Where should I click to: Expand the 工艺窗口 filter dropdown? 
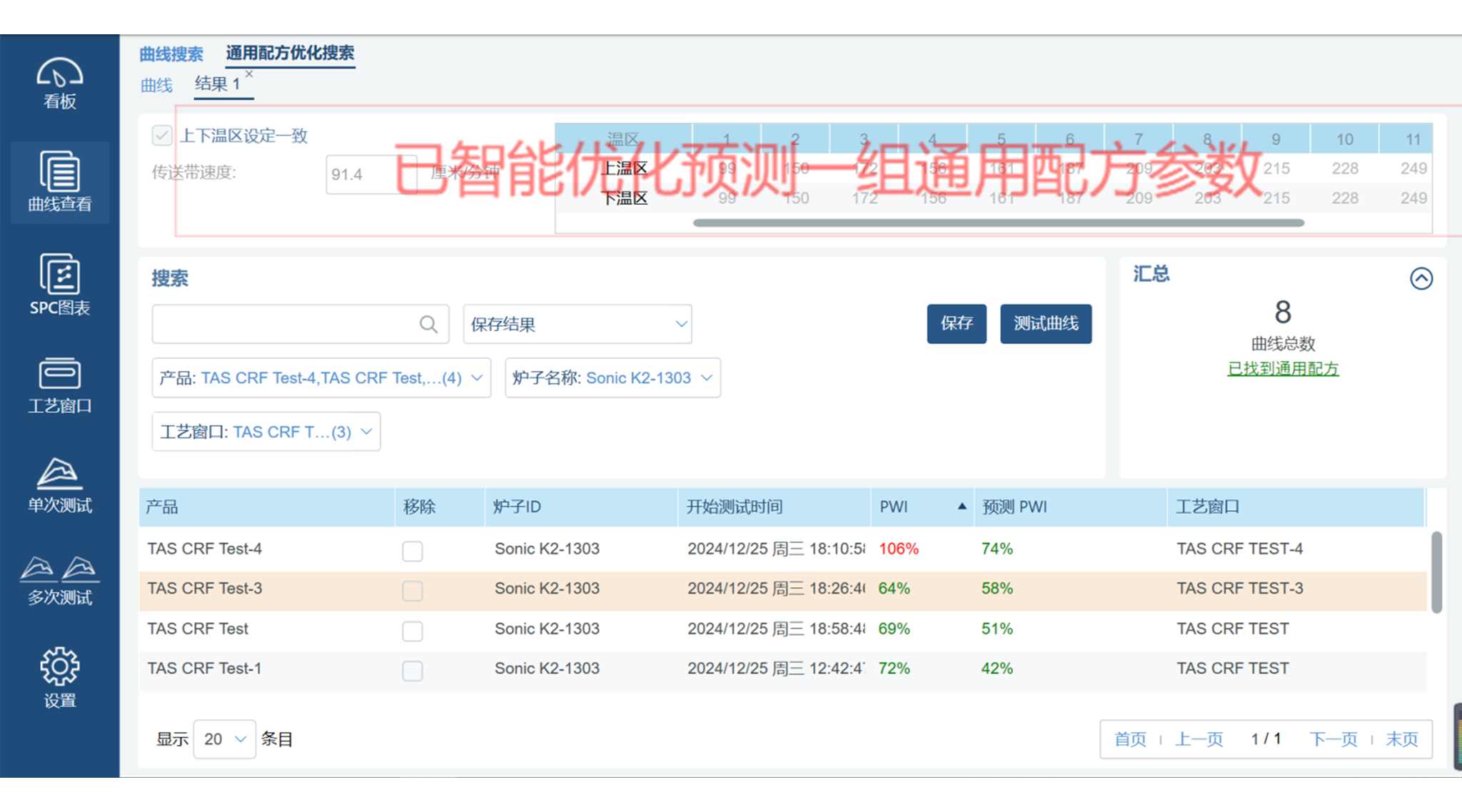click(x=266, y=432)
